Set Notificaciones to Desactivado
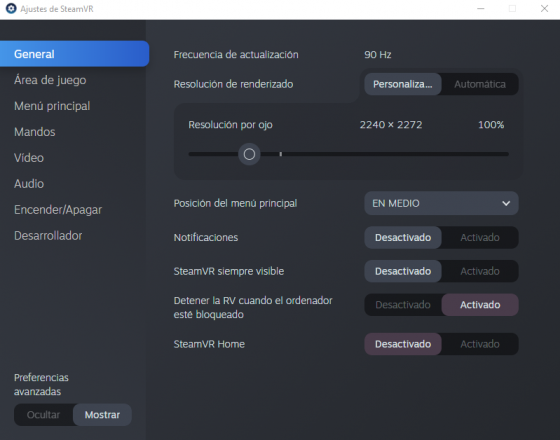This screenshot has width=560, height=440. click(403, 238)
